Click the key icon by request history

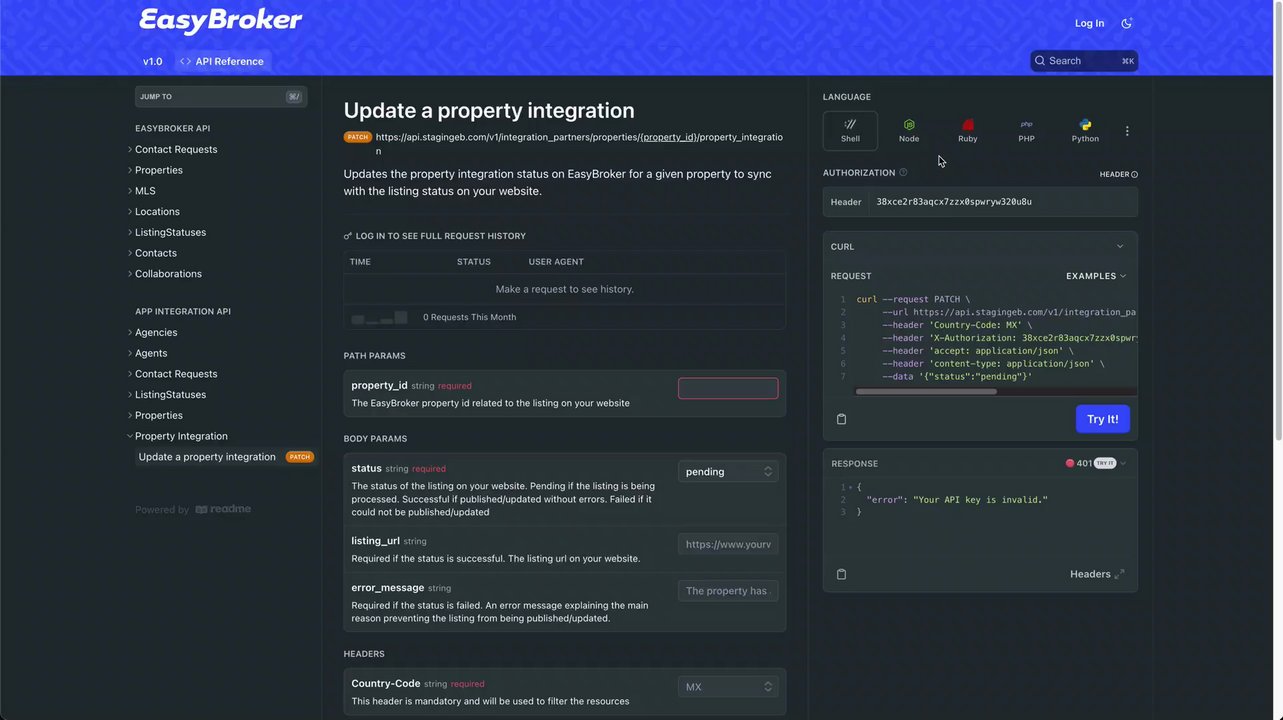348,236
